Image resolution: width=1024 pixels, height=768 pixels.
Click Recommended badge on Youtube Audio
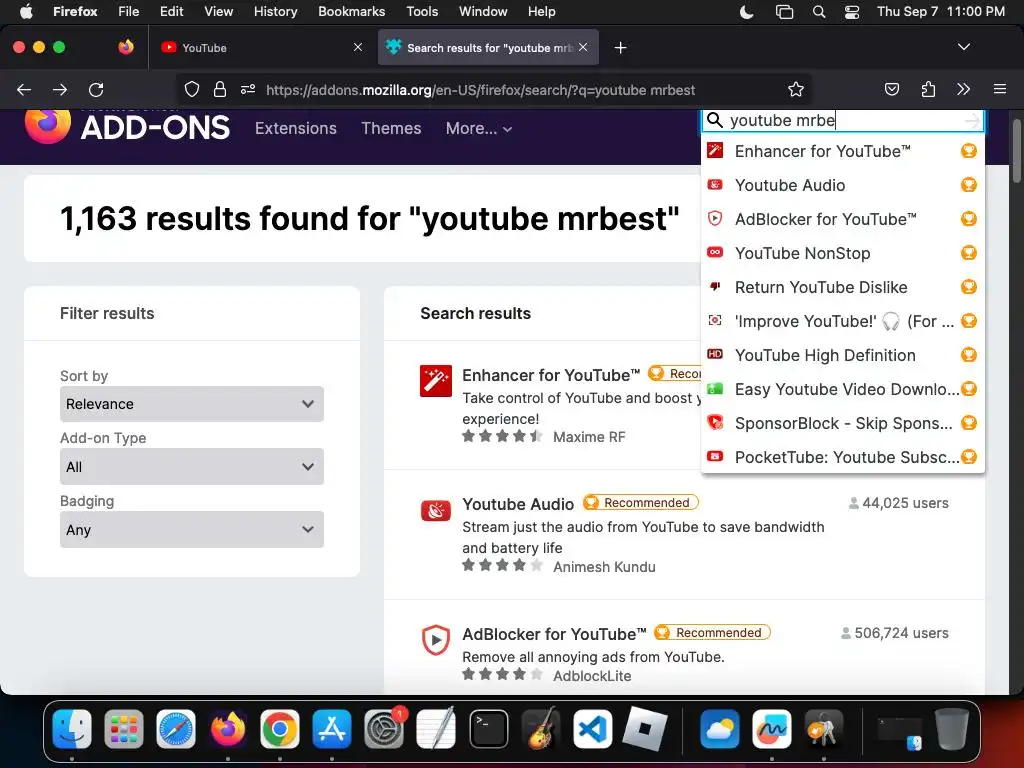(x=641, y=503)
